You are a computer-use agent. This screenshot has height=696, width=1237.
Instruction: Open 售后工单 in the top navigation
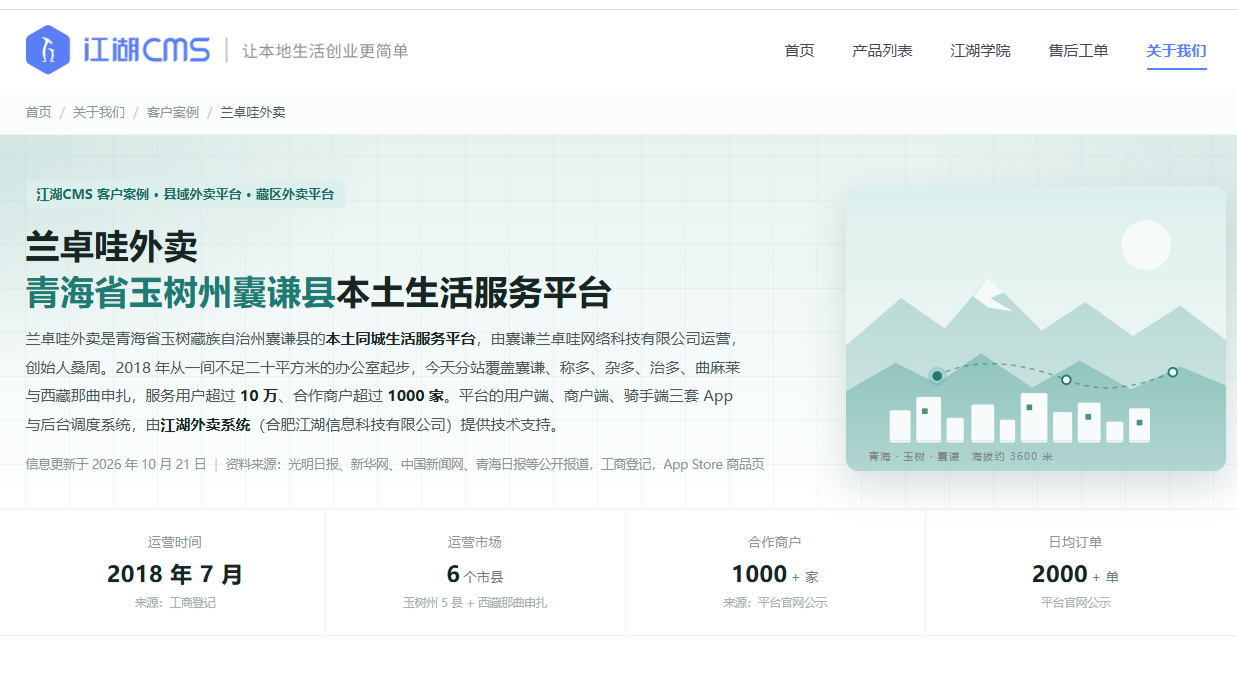(x=1078, y=51)
